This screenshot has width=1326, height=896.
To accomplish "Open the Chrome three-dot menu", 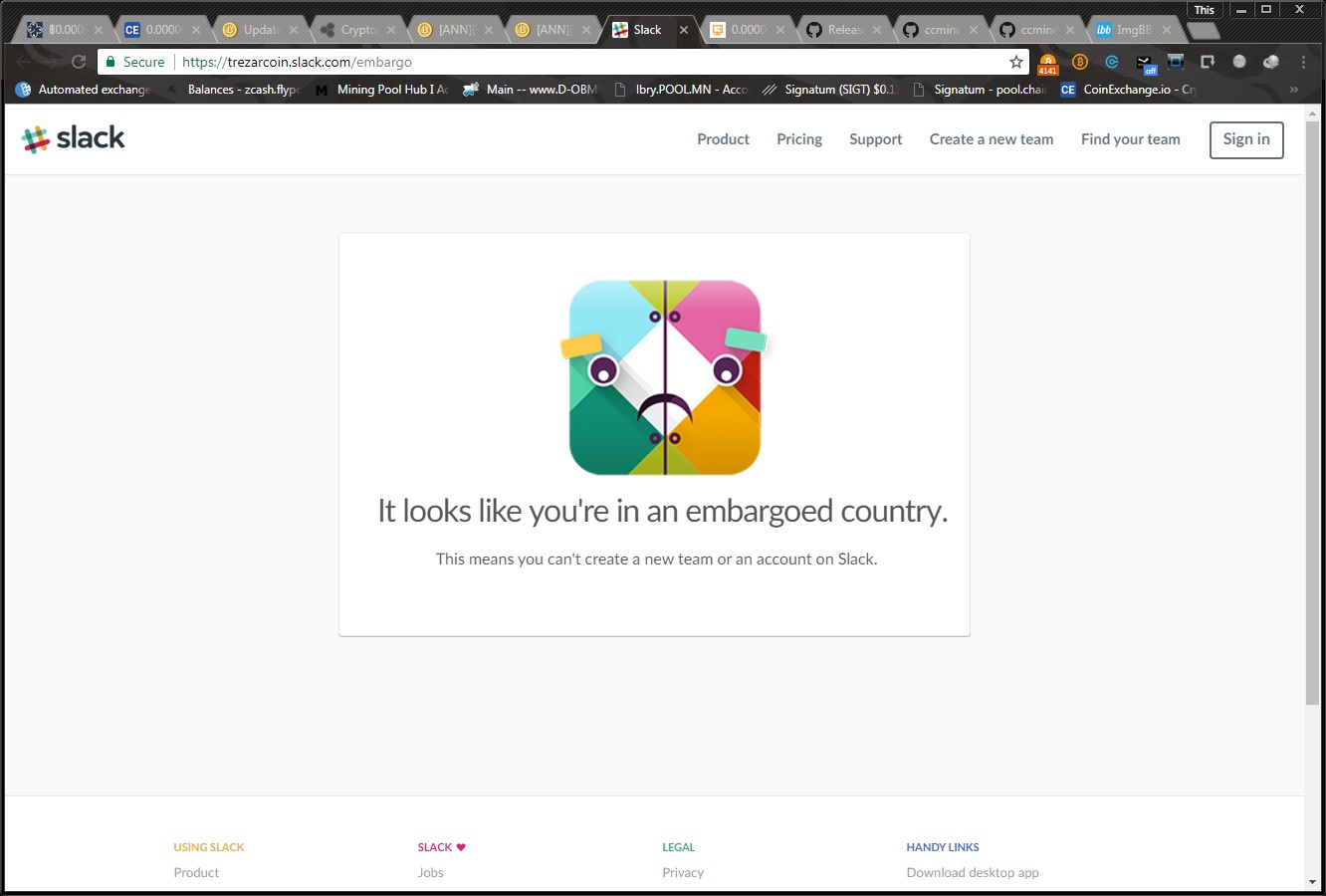I will 1303,62.
